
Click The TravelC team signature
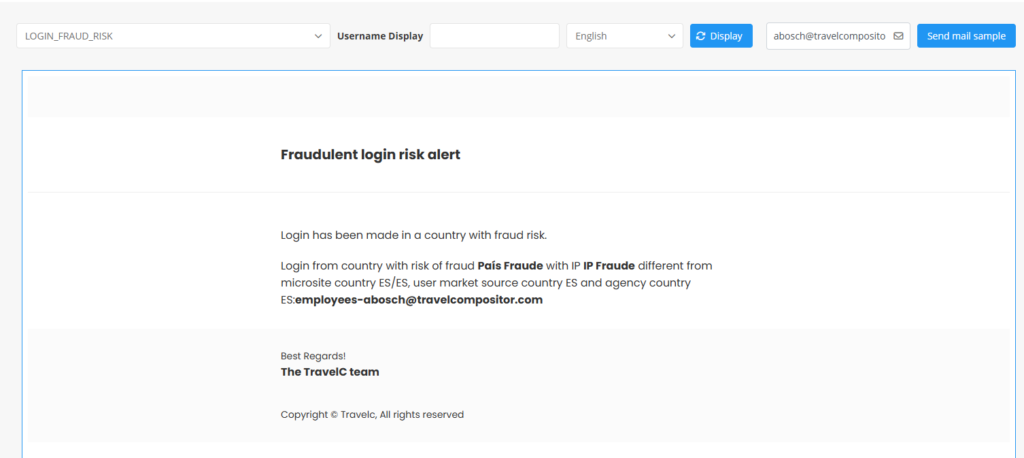pos(330,372)
